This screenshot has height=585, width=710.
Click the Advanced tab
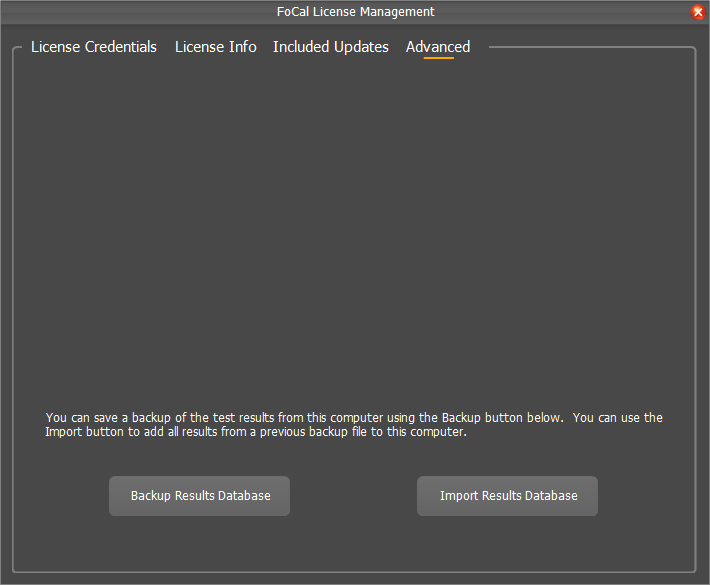click(438, 47)
